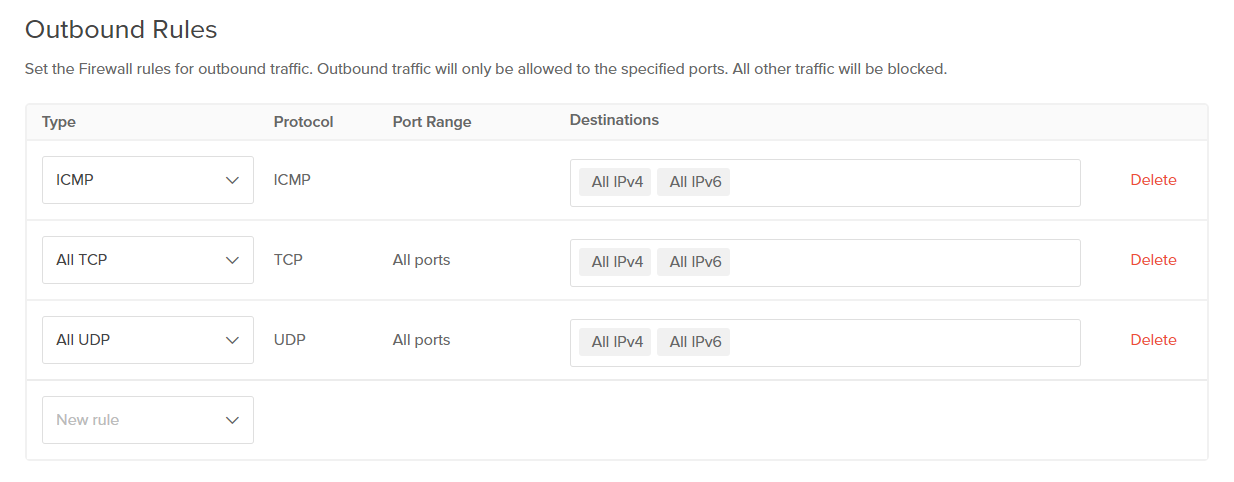Click the chevron arrow in All UDP dropdown
This screenshot has width=1234, height=482.
tap(233, 341)
